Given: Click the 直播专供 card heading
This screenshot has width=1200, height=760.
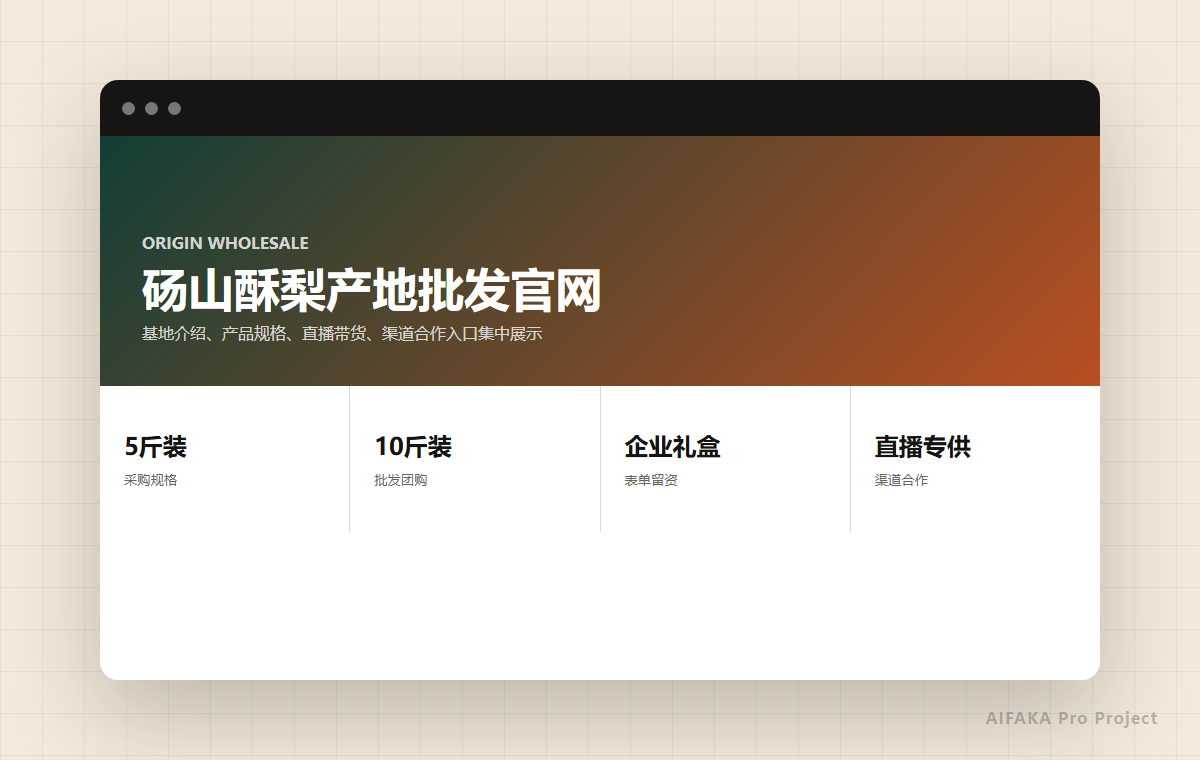Looking at the screenshot, I should [922, 446].
